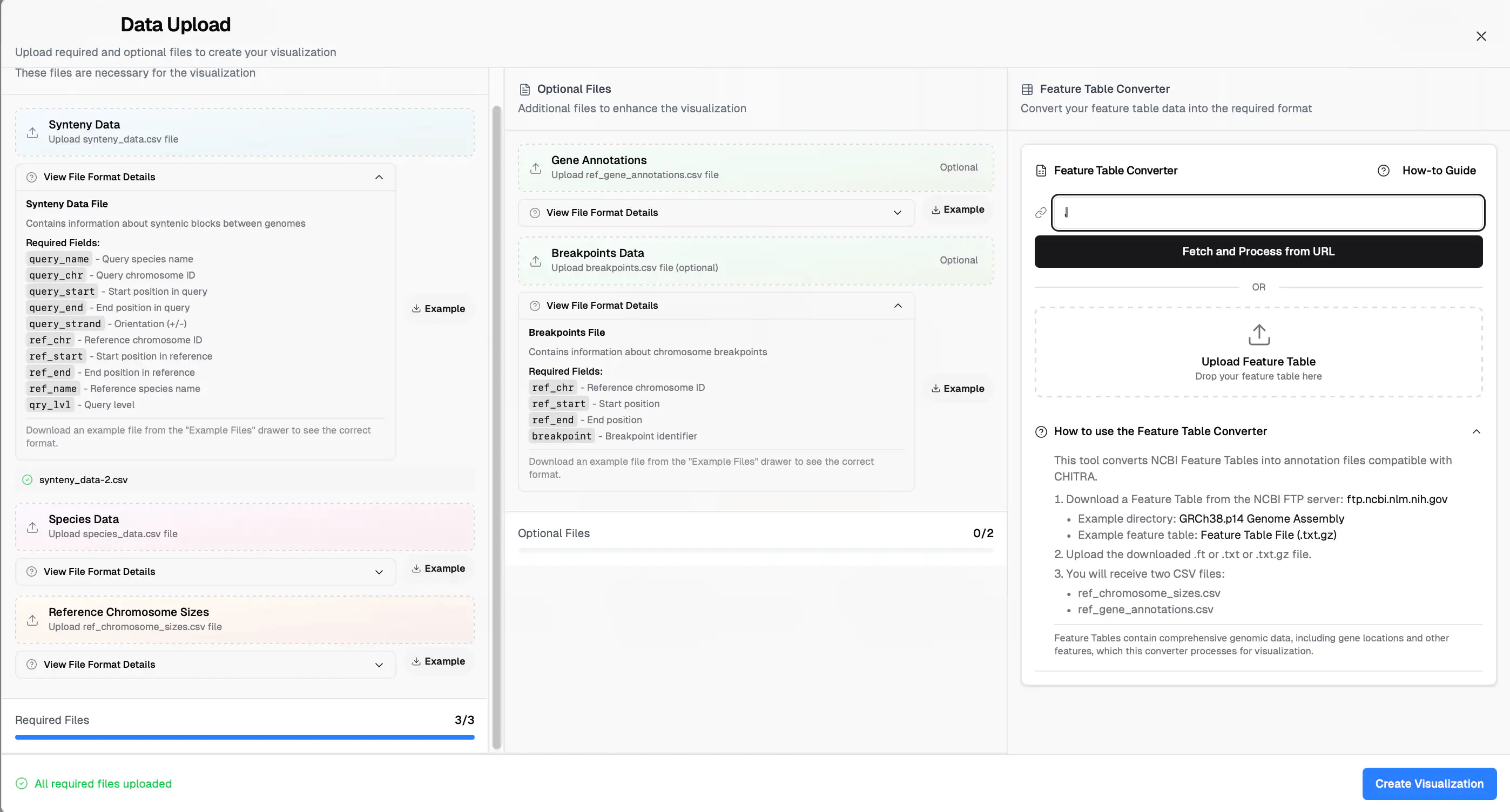Image resolution: width=1510 pixels, height=812 pixels.
Task: Click the feature table URL input field
Action: click(1268, 213)
